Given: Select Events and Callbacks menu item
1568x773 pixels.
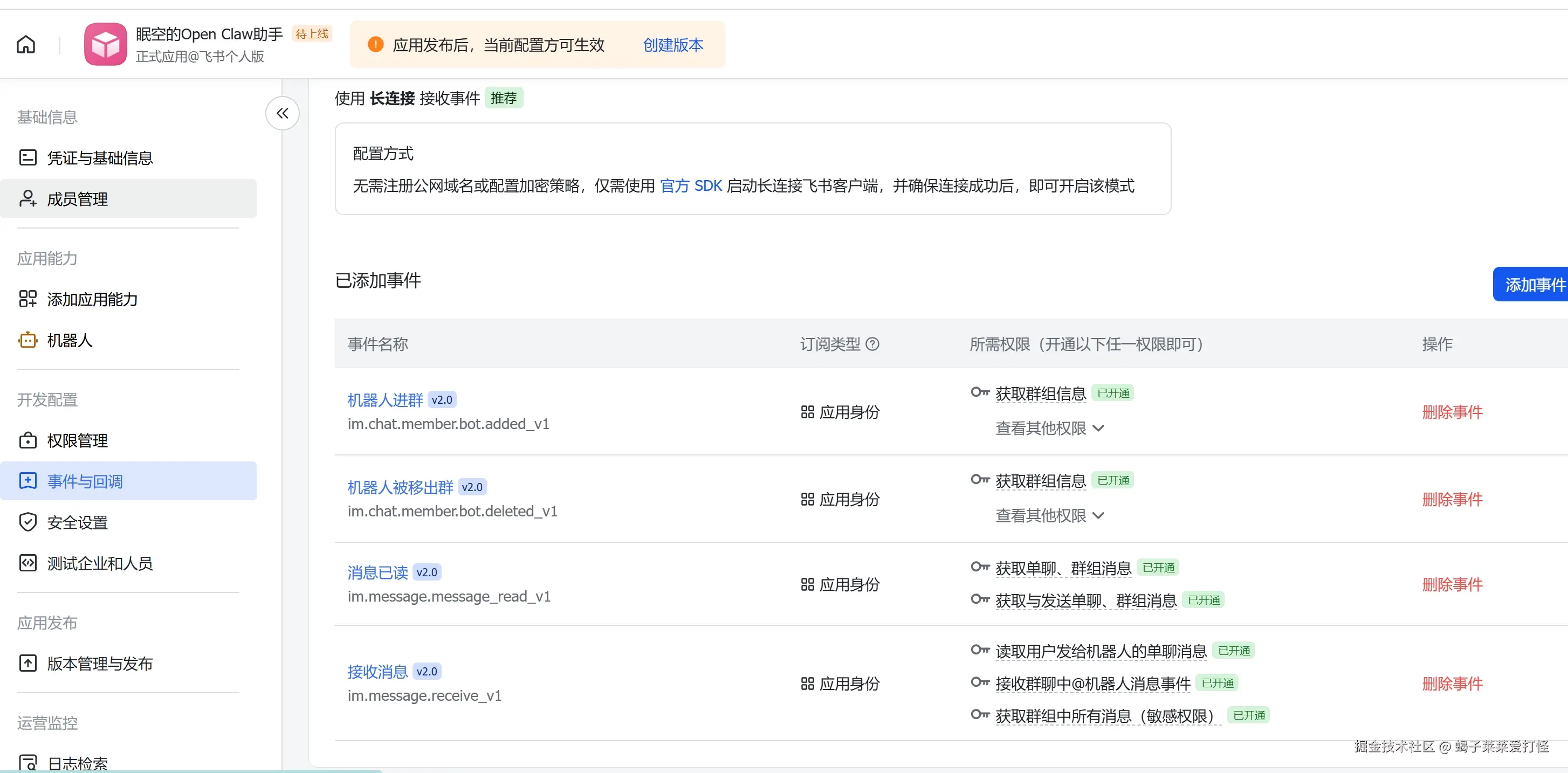Looking at the screenshot, I should (85, 481).
